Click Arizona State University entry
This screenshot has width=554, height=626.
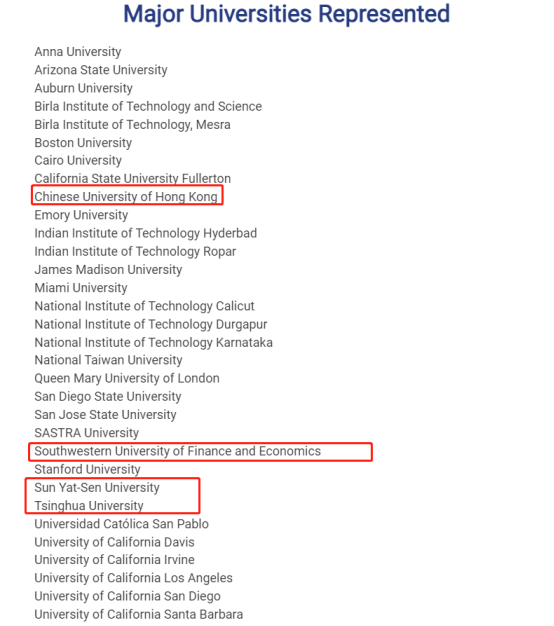point(101,70)
